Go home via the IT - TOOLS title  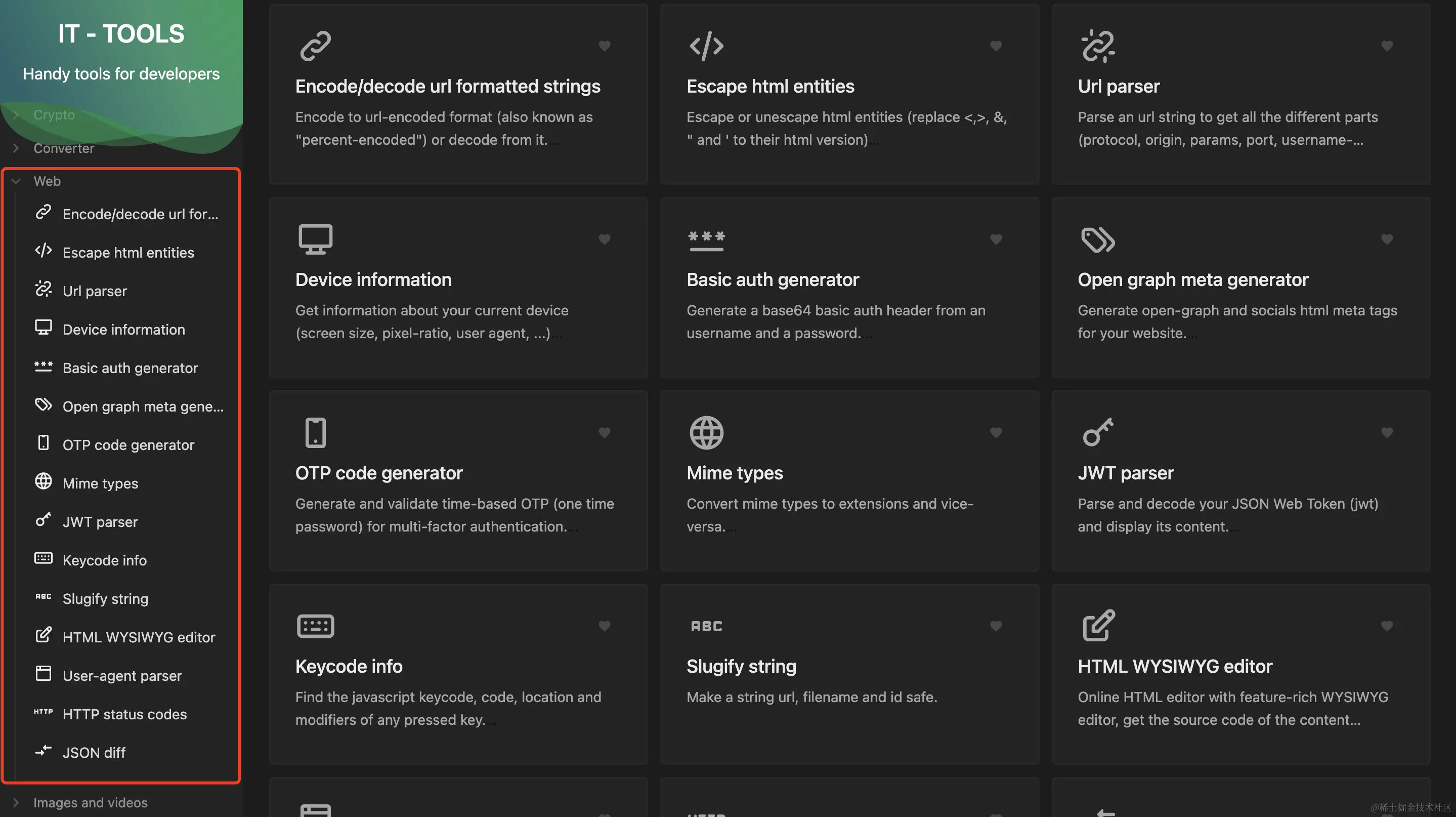click(121, 34)
